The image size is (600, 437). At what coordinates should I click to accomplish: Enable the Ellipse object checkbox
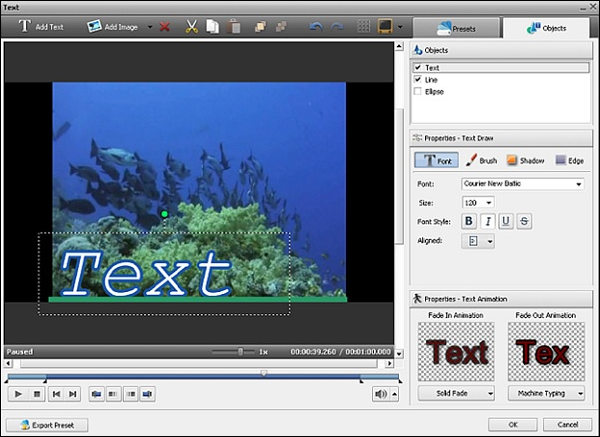coord(418,91)
